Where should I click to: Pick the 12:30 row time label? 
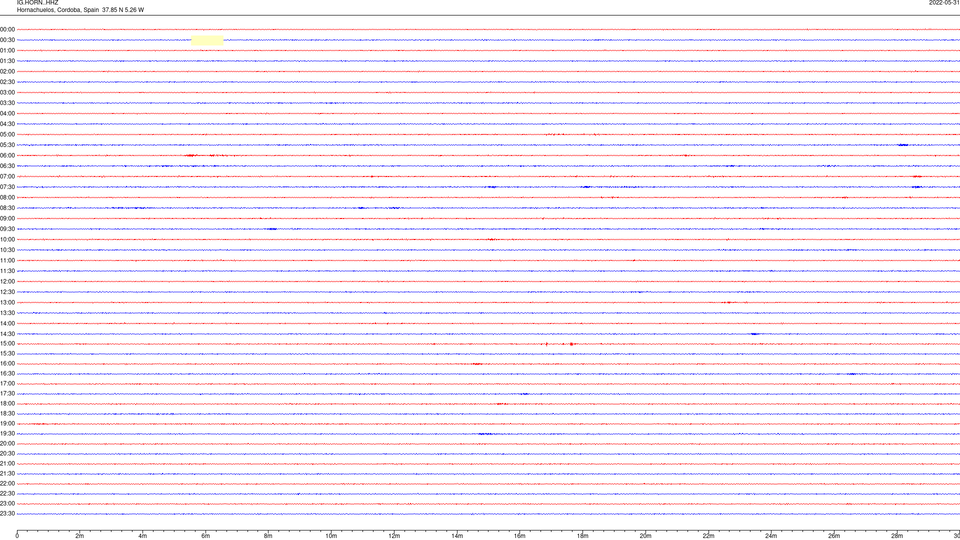(x=7, y=292)
